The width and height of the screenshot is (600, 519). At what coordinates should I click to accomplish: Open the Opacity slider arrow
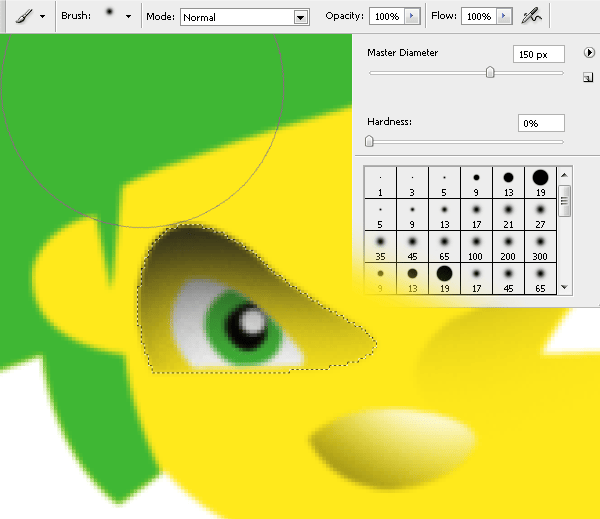[412, 16]
